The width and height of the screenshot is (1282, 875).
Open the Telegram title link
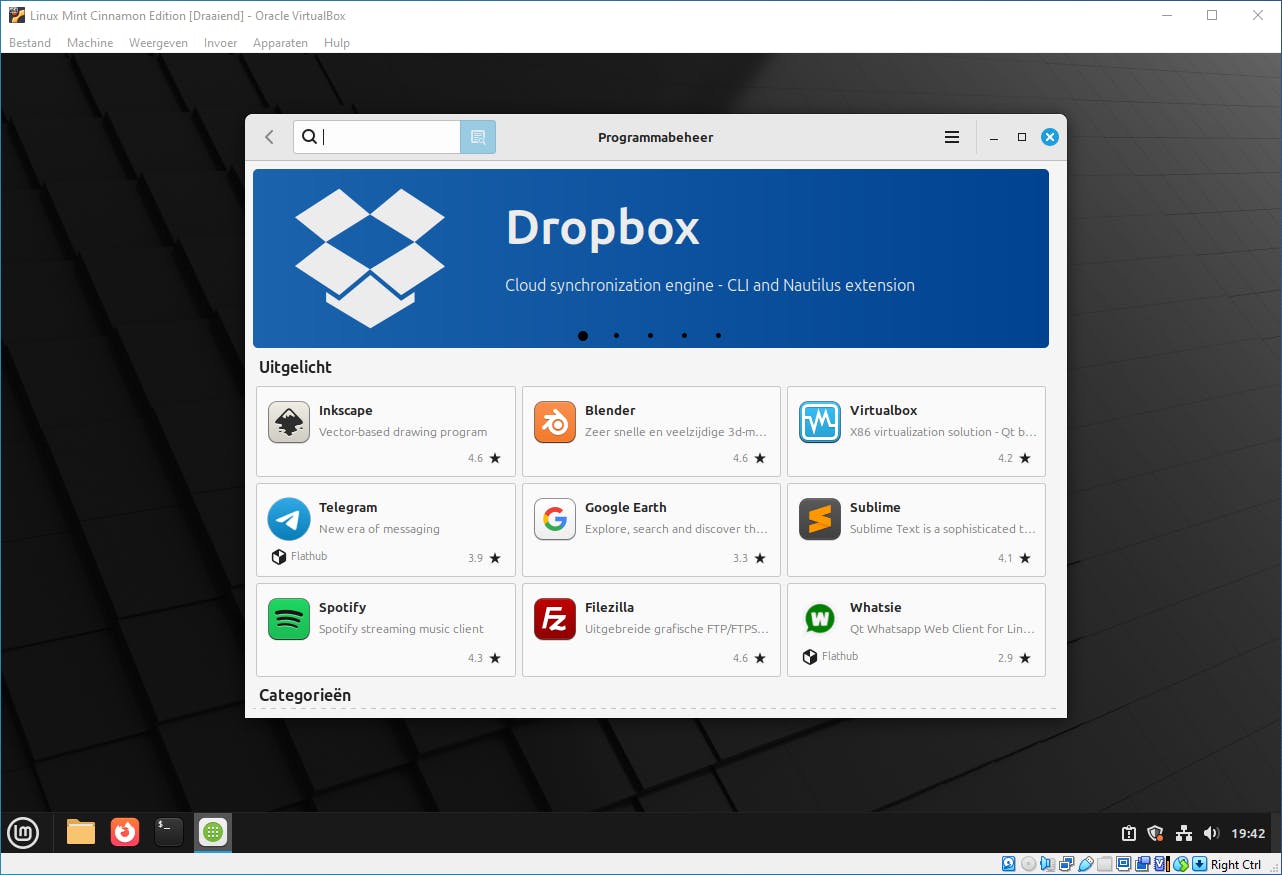348,508
